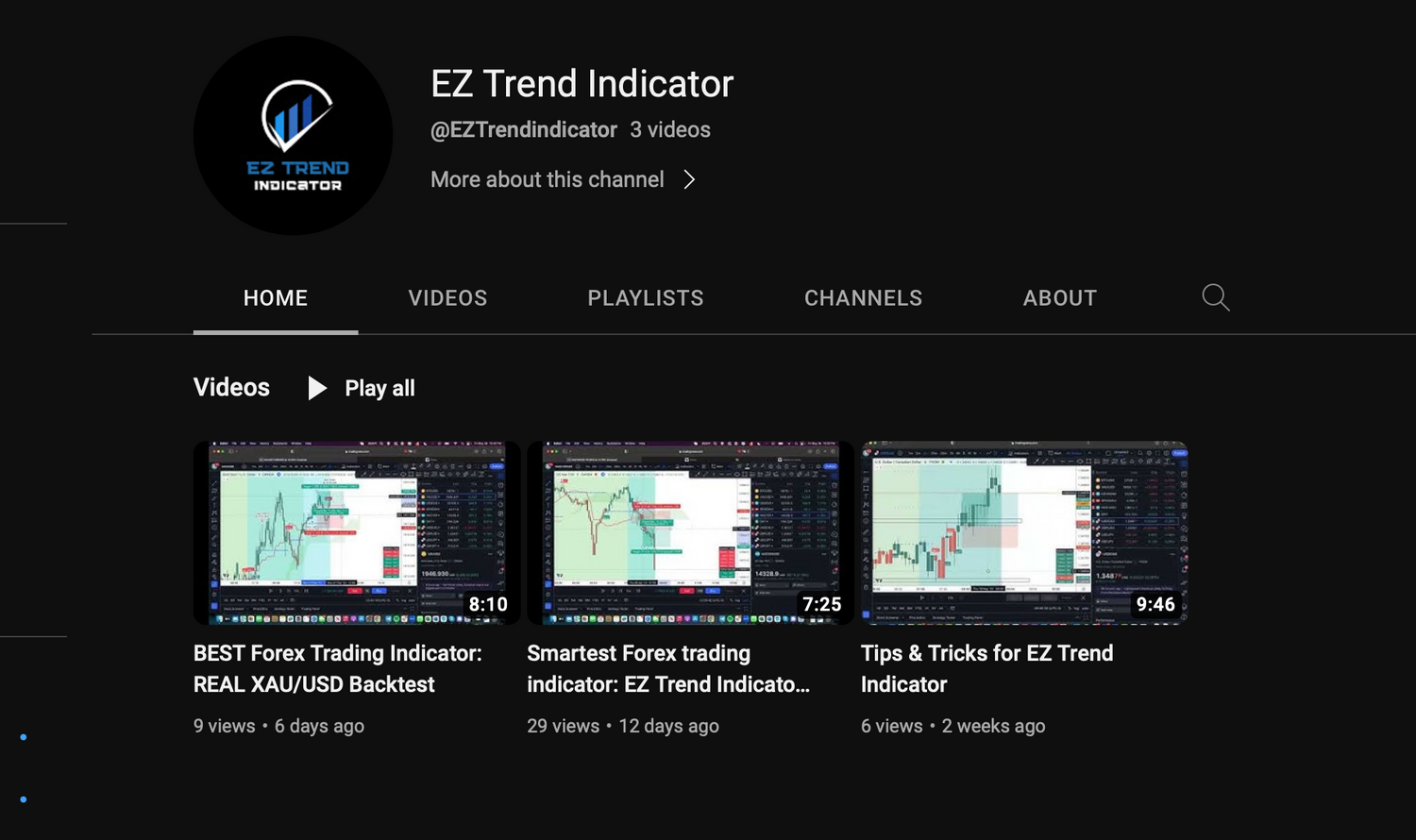
Task: Click the 9:46 duration badge
Action: tap(1155, 604)
